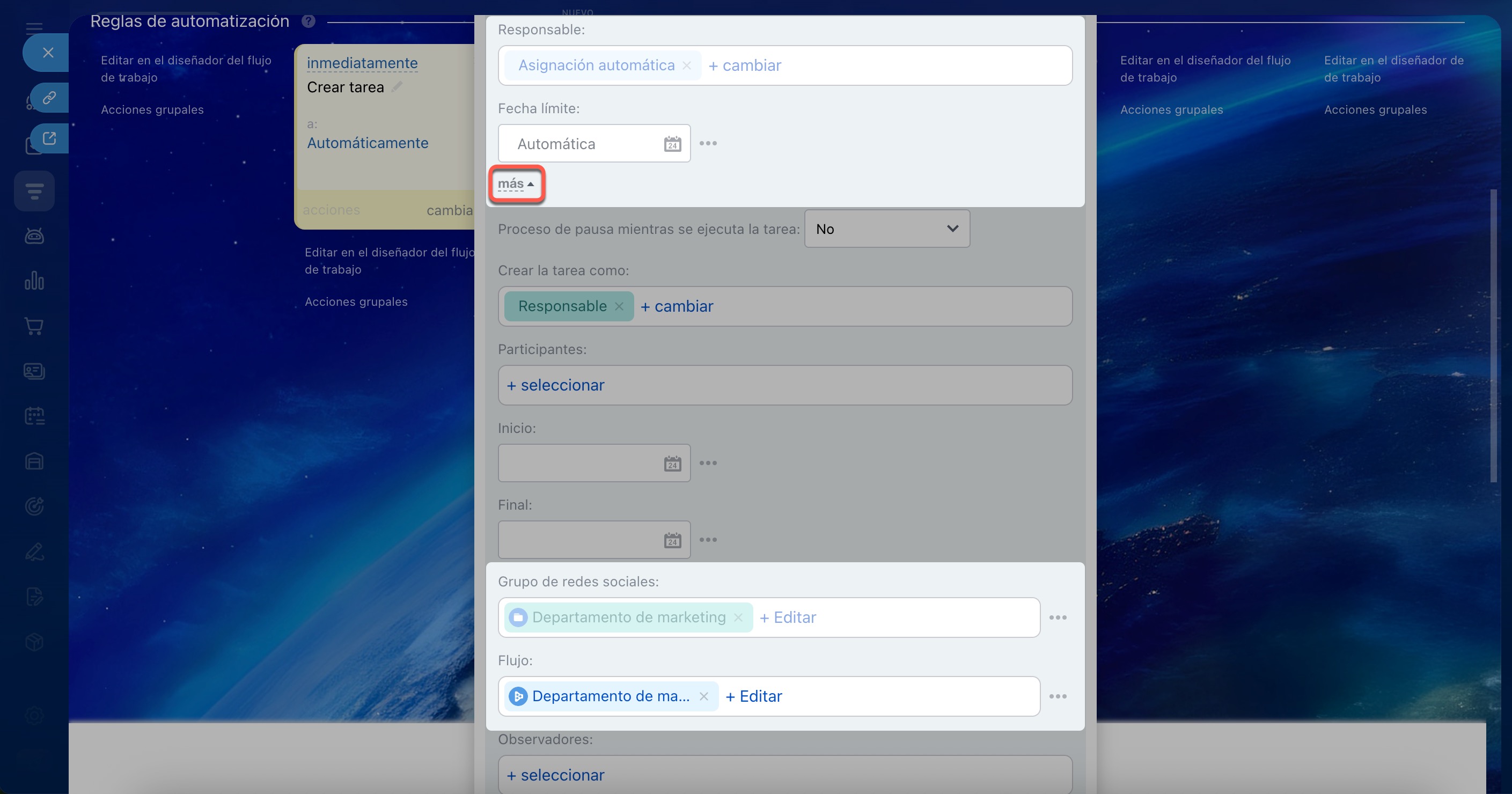Open the calendar icon in Final field
This screenshot has width=1512, height=794.
672,540
